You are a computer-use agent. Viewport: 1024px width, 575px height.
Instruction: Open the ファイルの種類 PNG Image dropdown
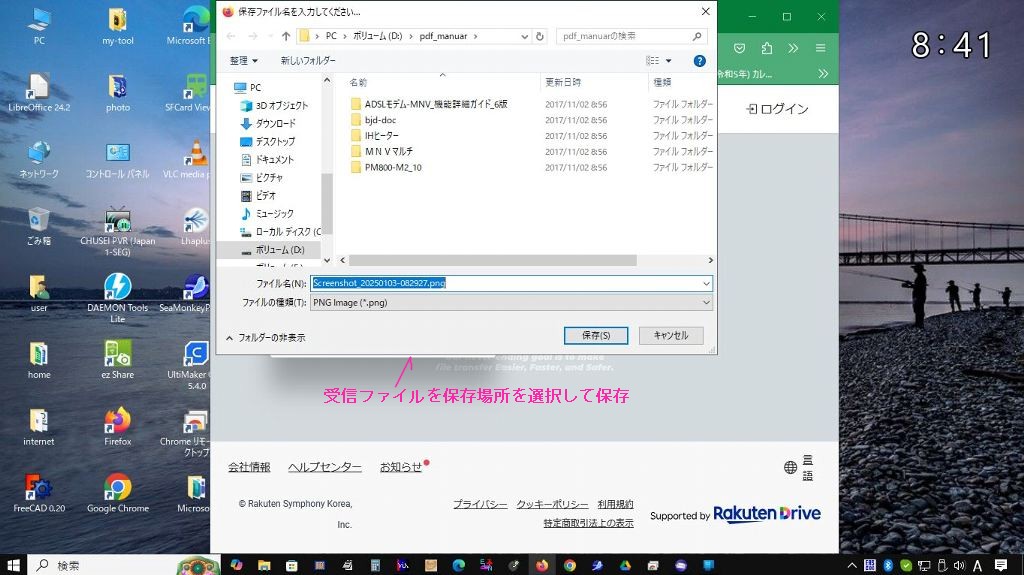click(x=511, y=303)
